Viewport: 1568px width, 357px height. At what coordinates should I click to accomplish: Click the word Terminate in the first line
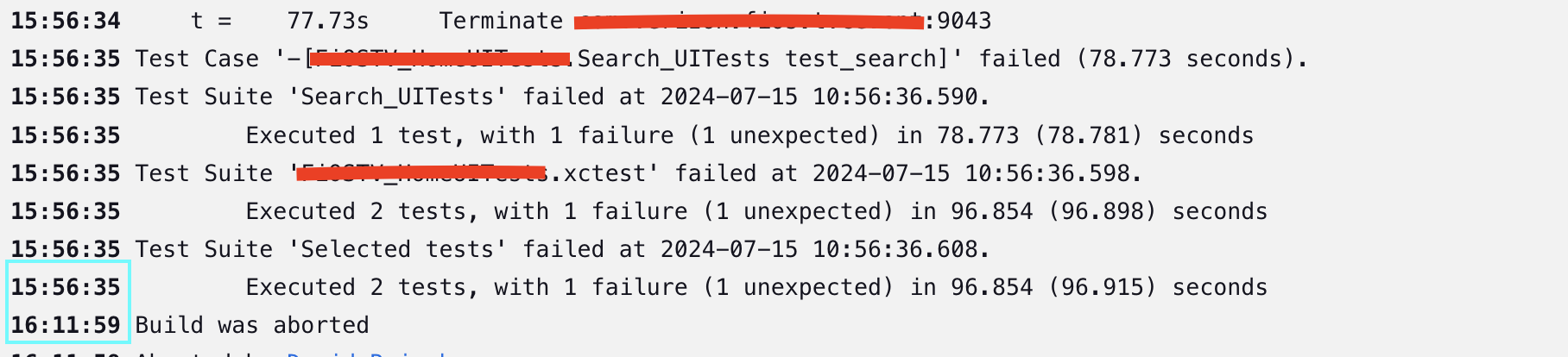pyautogui.click(x=501, y=21)
